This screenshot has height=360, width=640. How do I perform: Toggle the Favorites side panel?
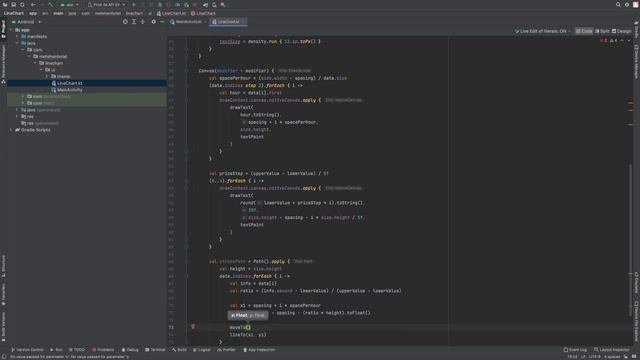[x=3, y=294]
